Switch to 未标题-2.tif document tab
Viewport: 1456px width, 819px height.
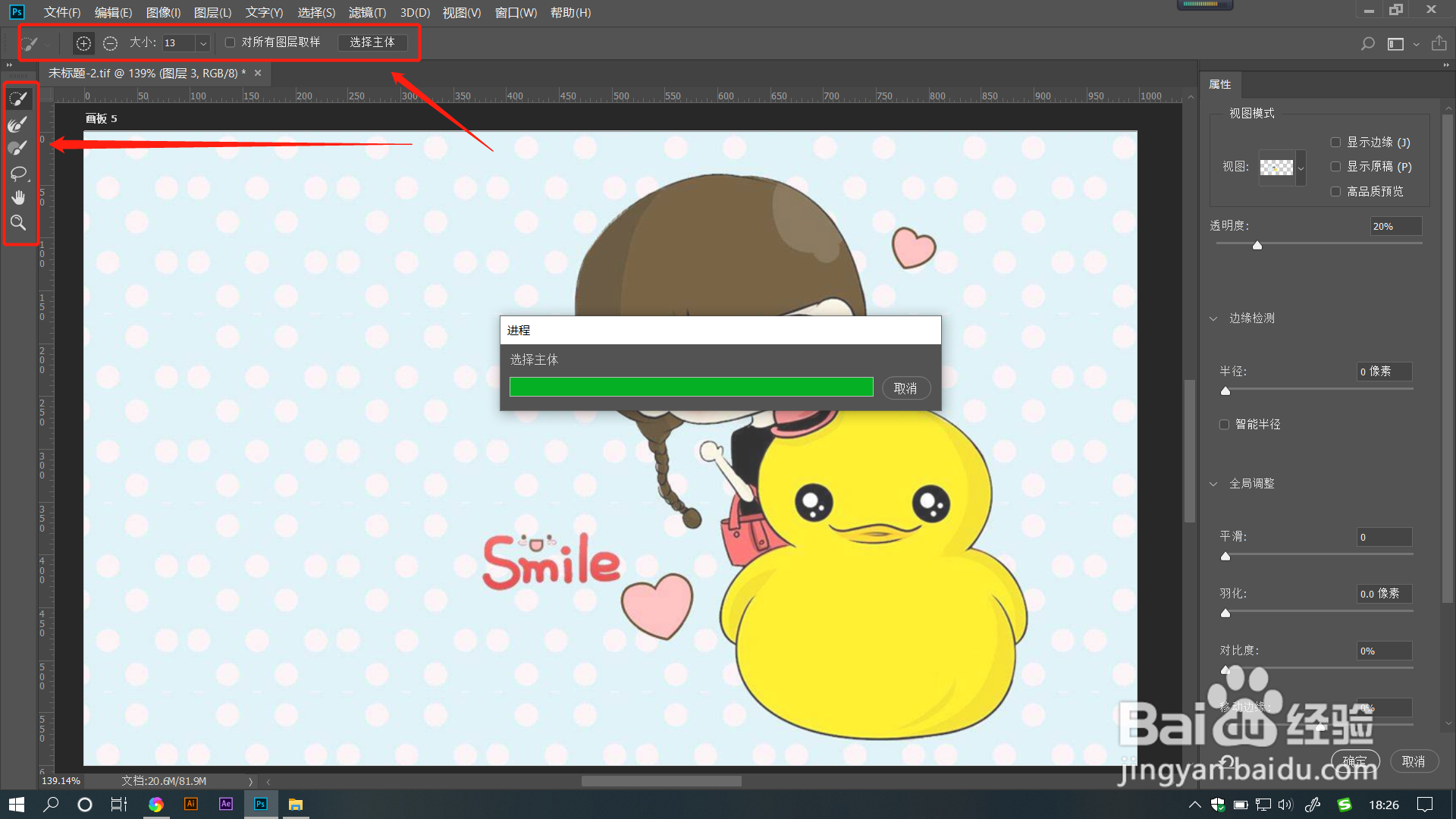point(147,74)
